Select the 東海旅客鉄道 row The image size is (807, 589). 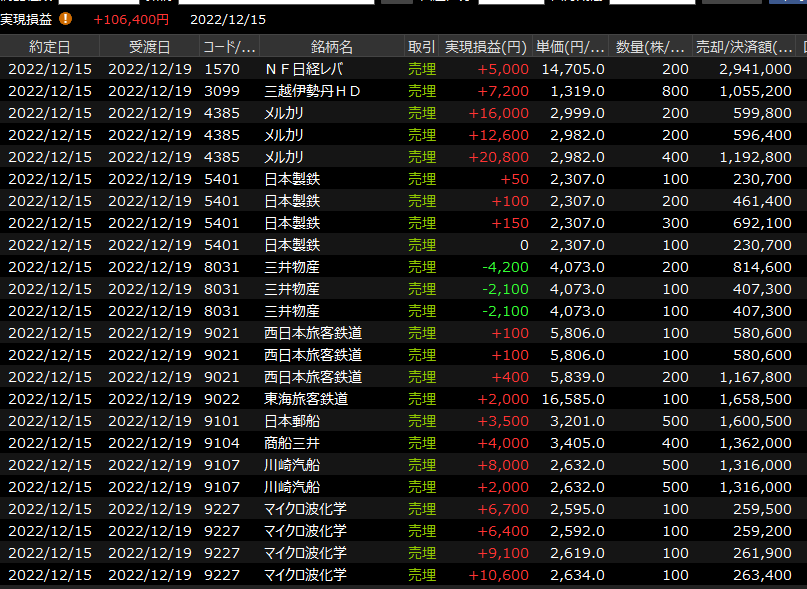click(x=306, y=399)
